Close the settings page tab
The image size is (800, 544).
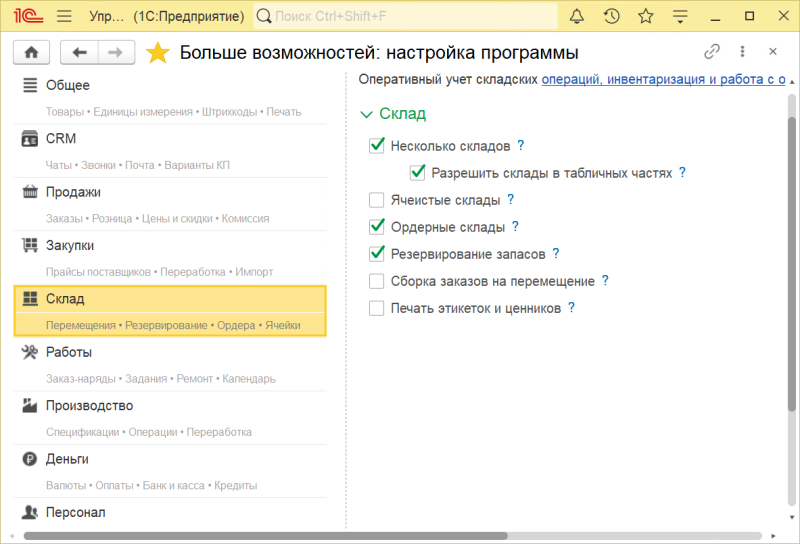(x=773, y=52)
